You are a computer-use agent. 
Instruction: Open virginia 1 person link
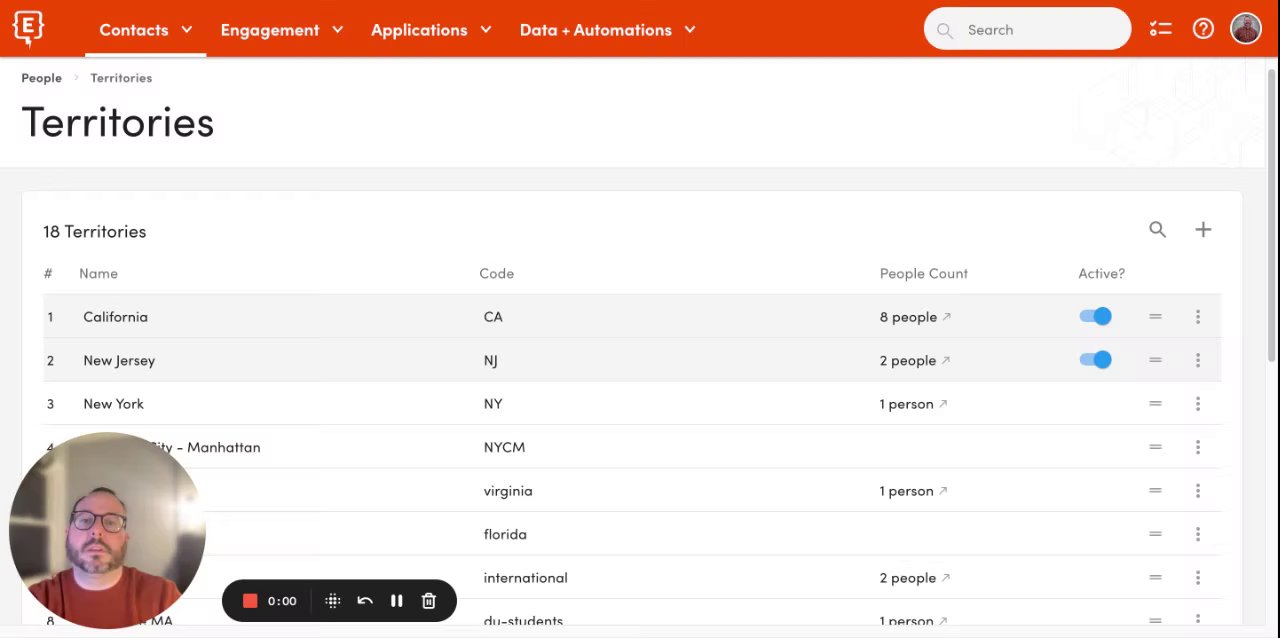tap(913, 491)
